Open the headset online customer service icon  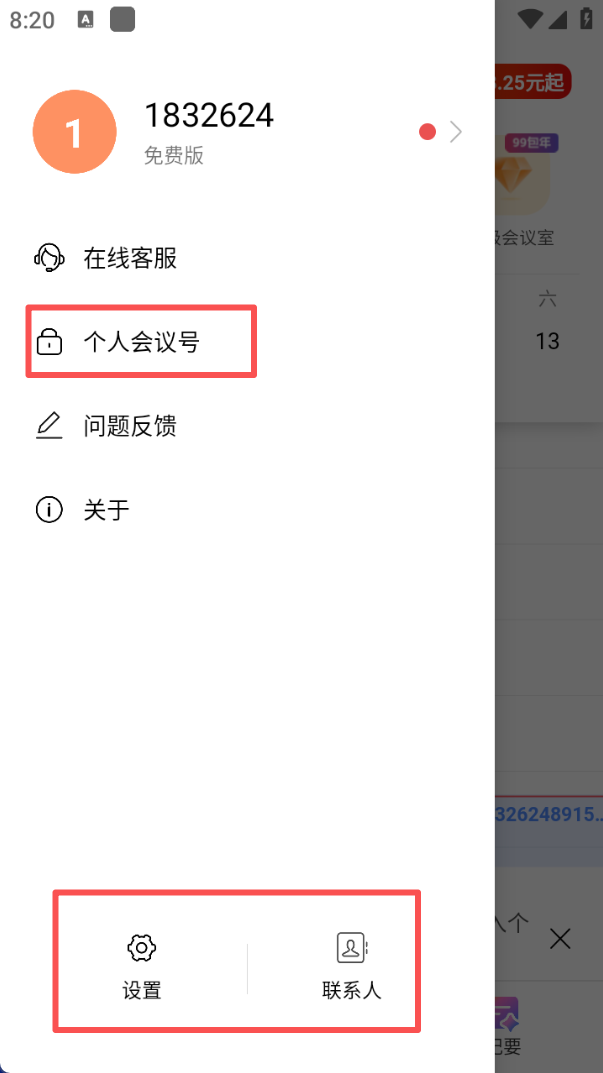(49, 258)
